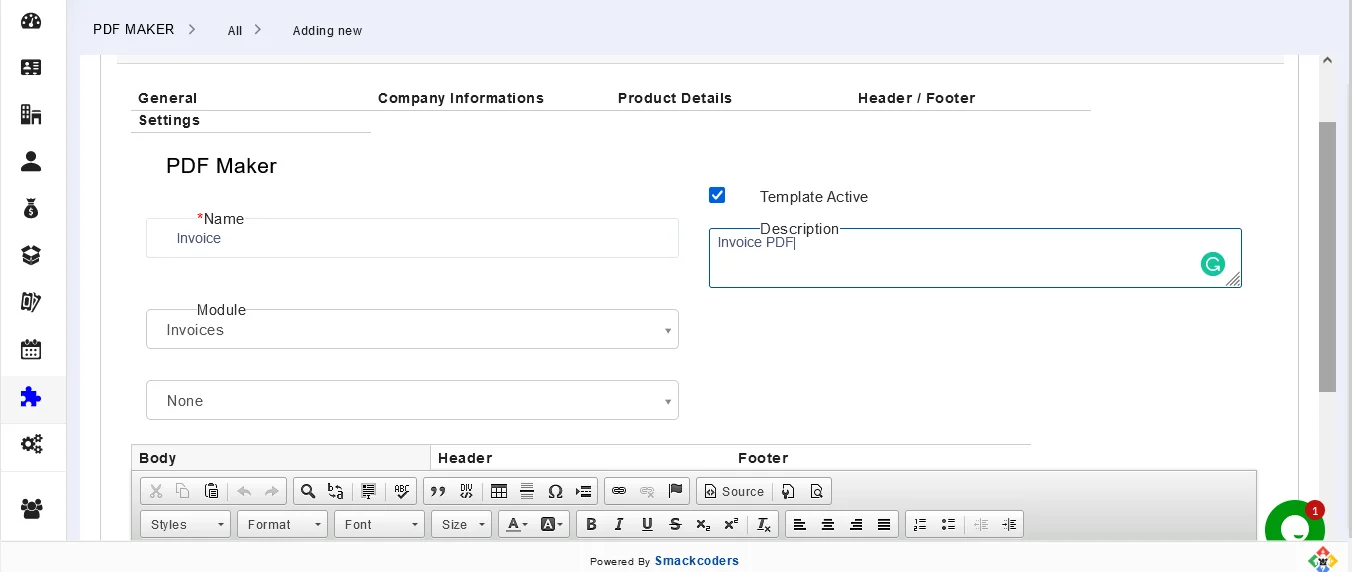Open the Module dropdown showing Invoices

(x=412, y=330)
